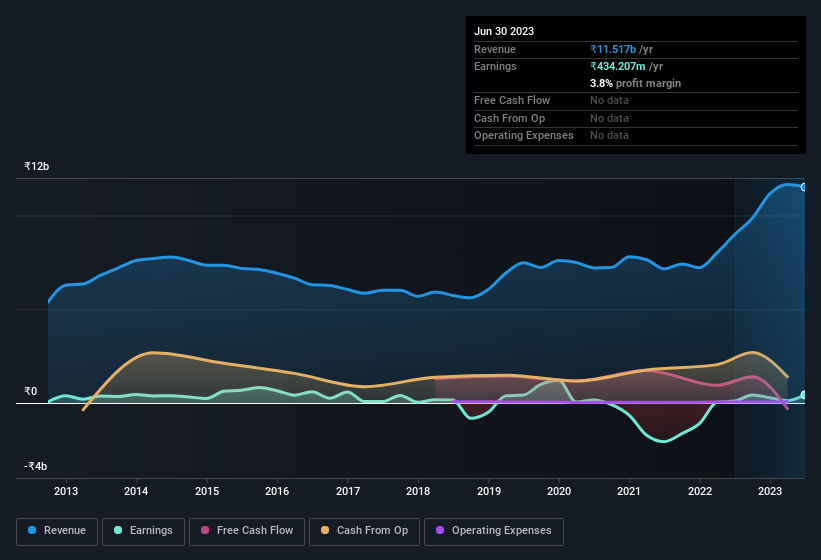Click the 2016 x-axis label
Screen dimensions: 821x560
point(277,491)
